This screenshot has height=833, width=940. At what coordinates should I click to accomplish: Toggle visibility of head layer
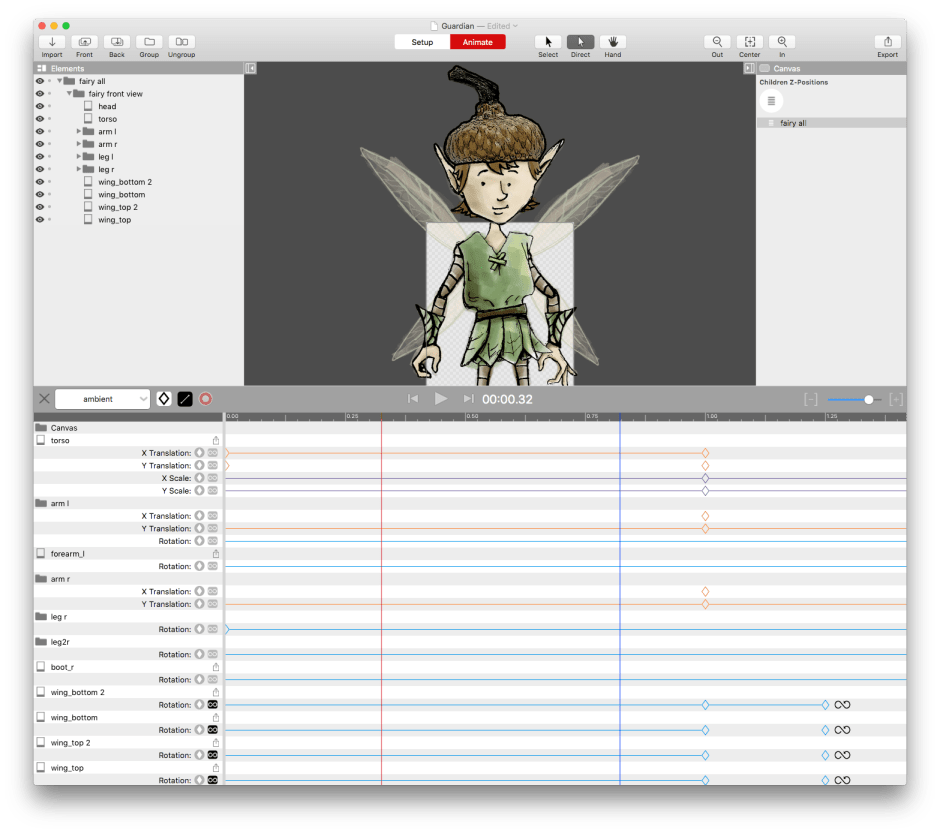(40, 106)
